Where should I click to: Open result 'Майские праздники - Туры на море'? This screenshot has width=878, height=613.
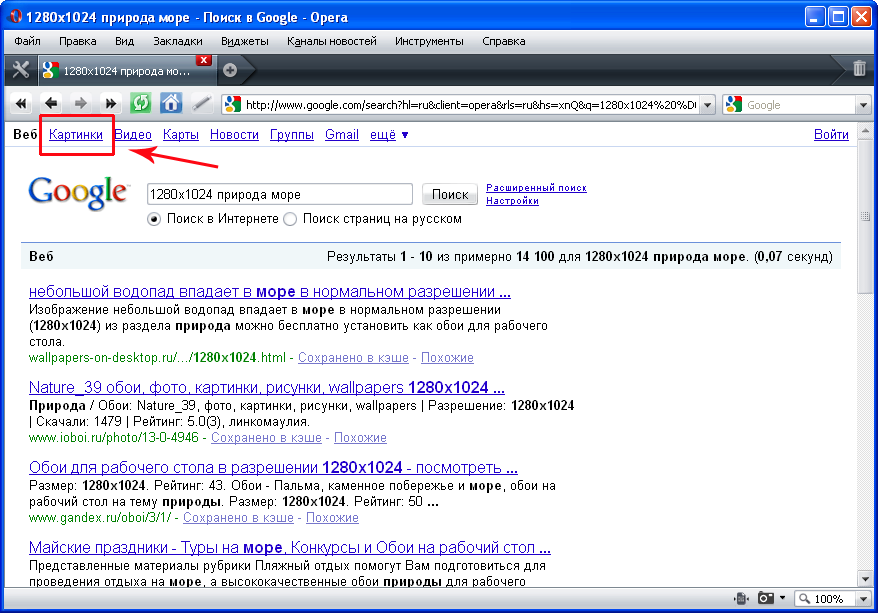coord(289,548)
